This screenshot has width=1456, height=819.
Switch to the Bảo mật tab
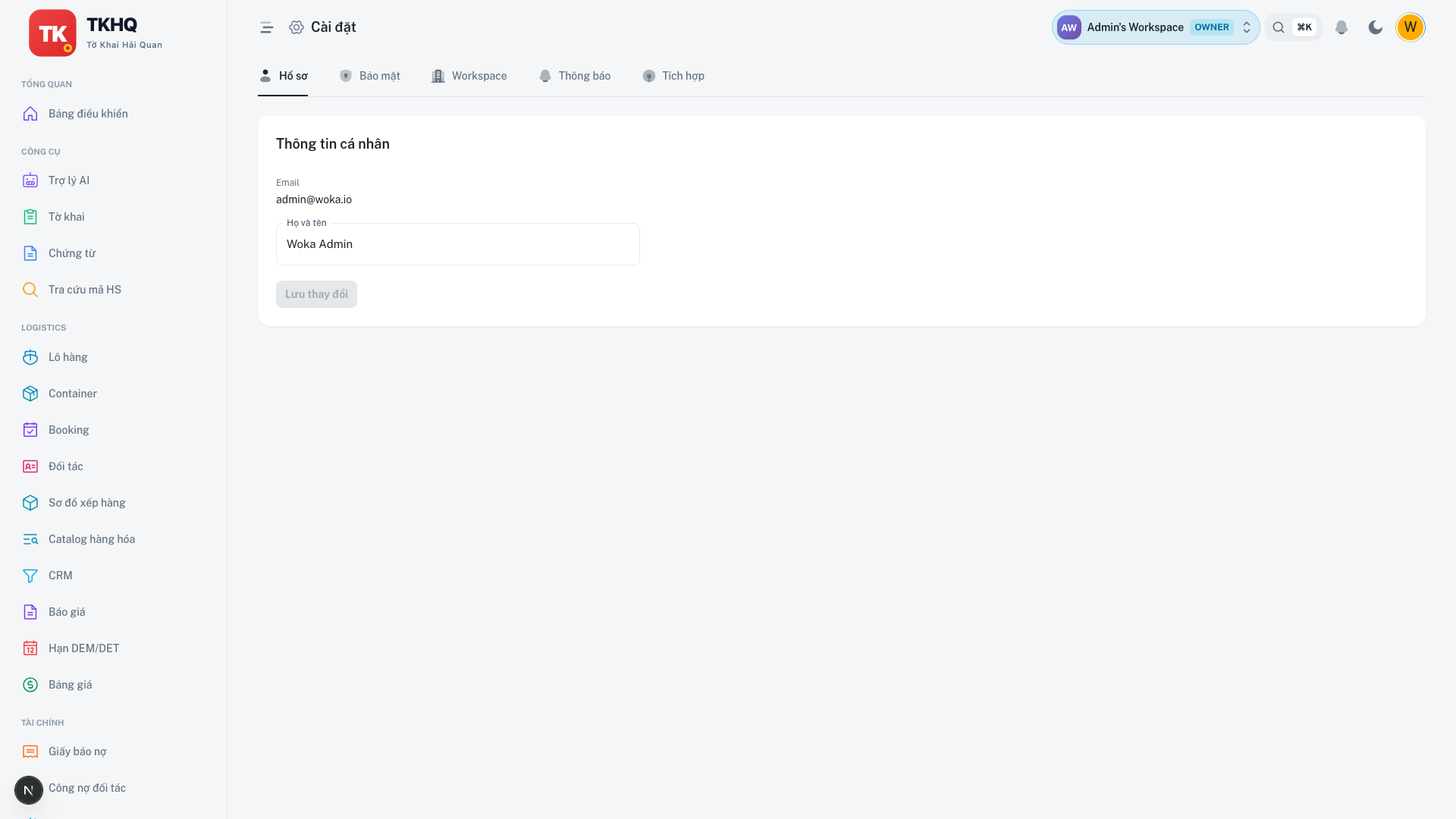(x=369, y=76)
